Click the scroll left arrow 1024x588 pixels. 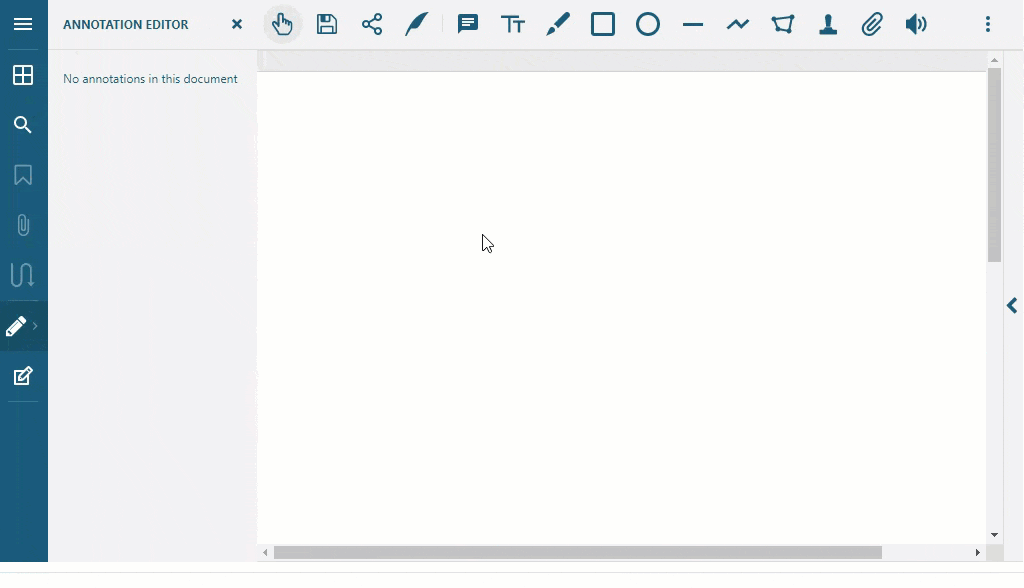click(265, 553)
